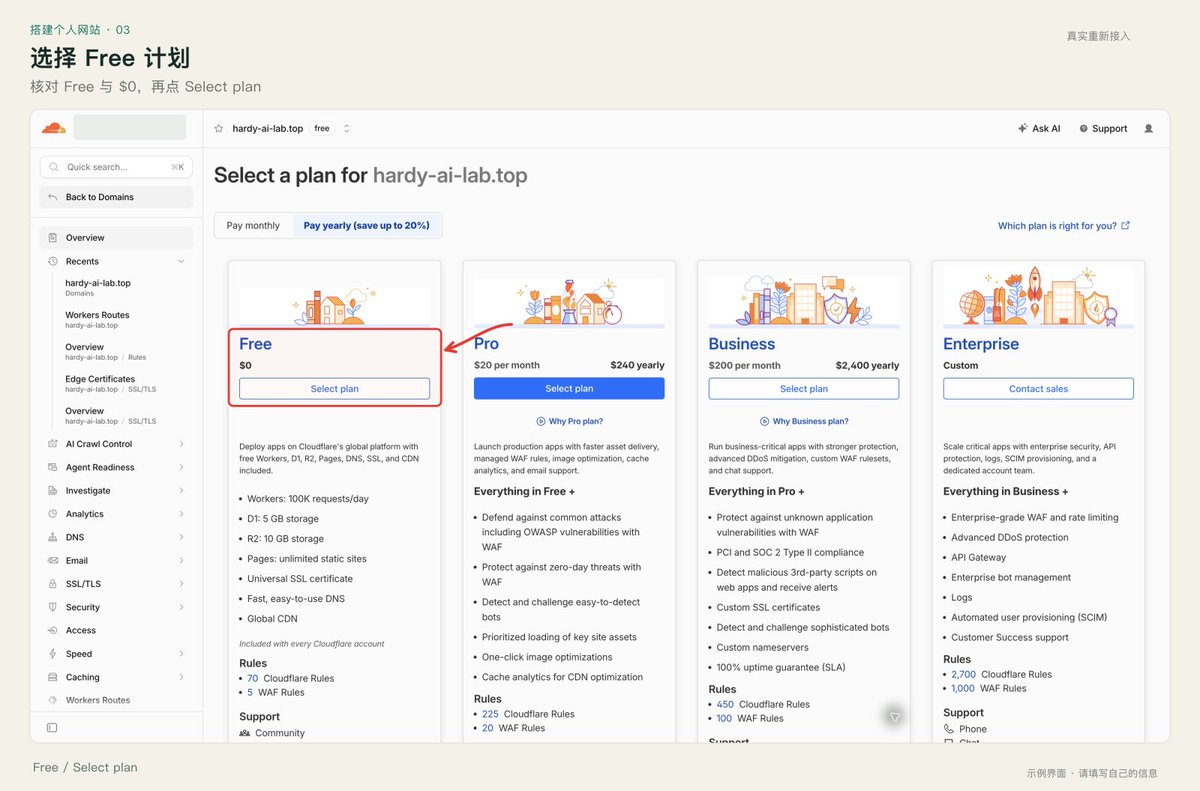The width and height of the screenshot is (1200, 791).
Task: Star the hardy-ai-lab.top domain
Action: pos(219,129)
